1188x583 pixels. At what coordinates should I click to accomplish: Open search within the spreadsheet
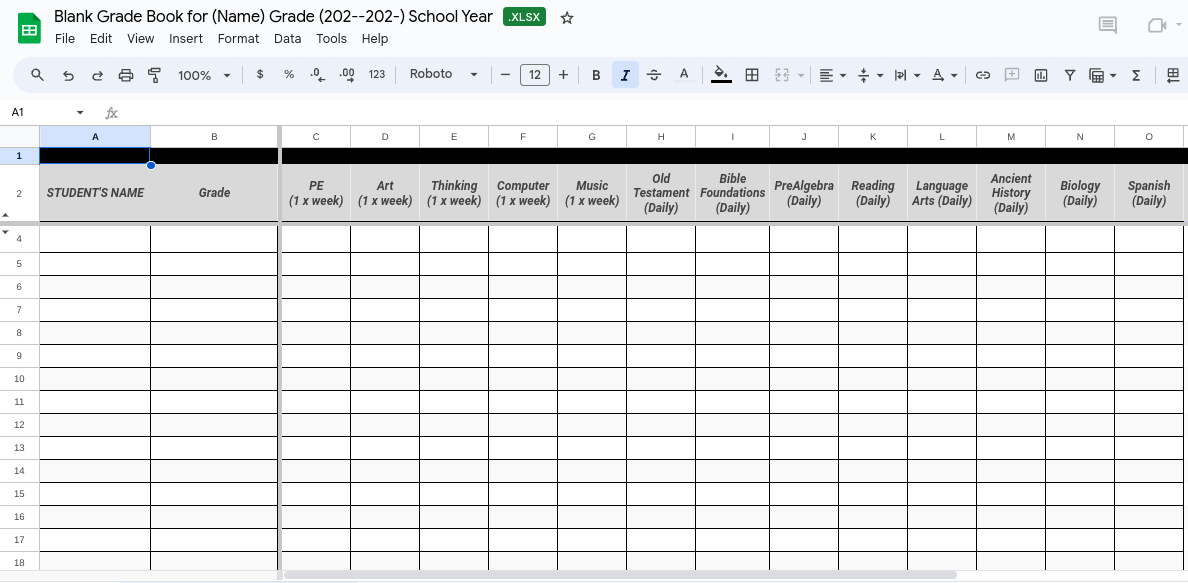click(37, 75)
